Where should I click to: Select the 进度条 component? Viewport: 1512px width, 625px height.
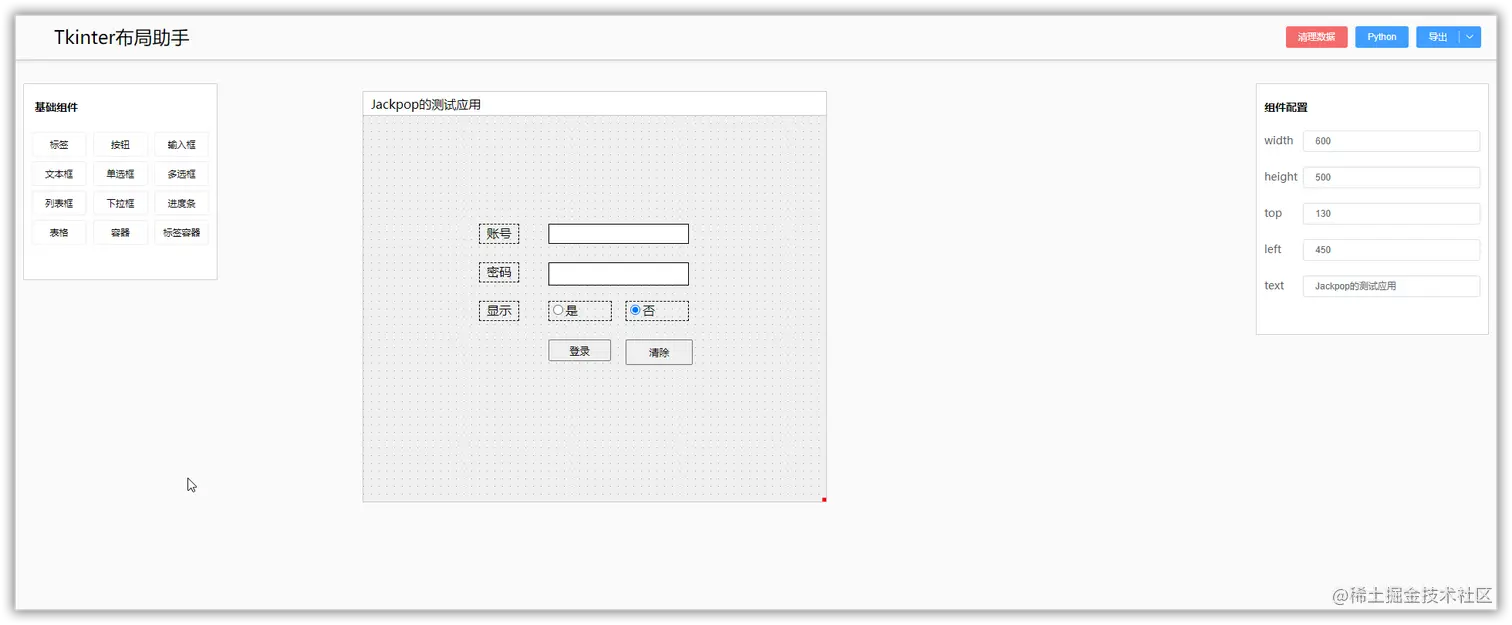point(182,203)
